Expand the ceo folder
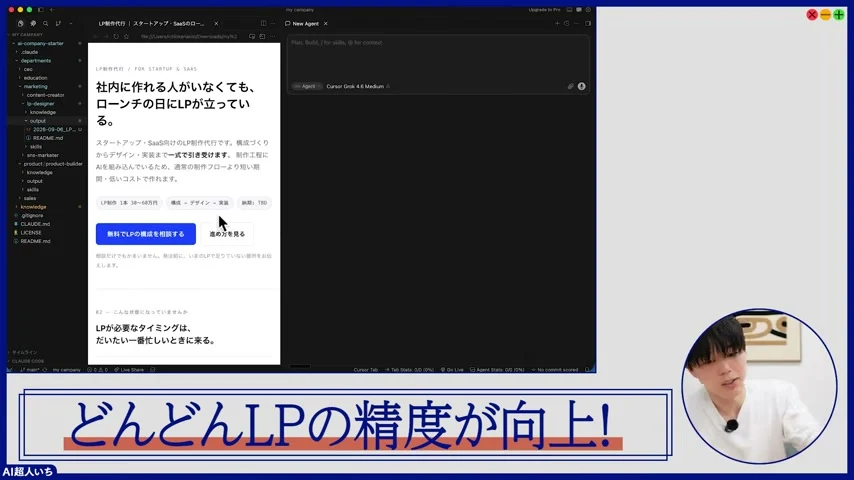Image resolution: width=854 pixels, height=480 pixels. click(x=28, y=69)
